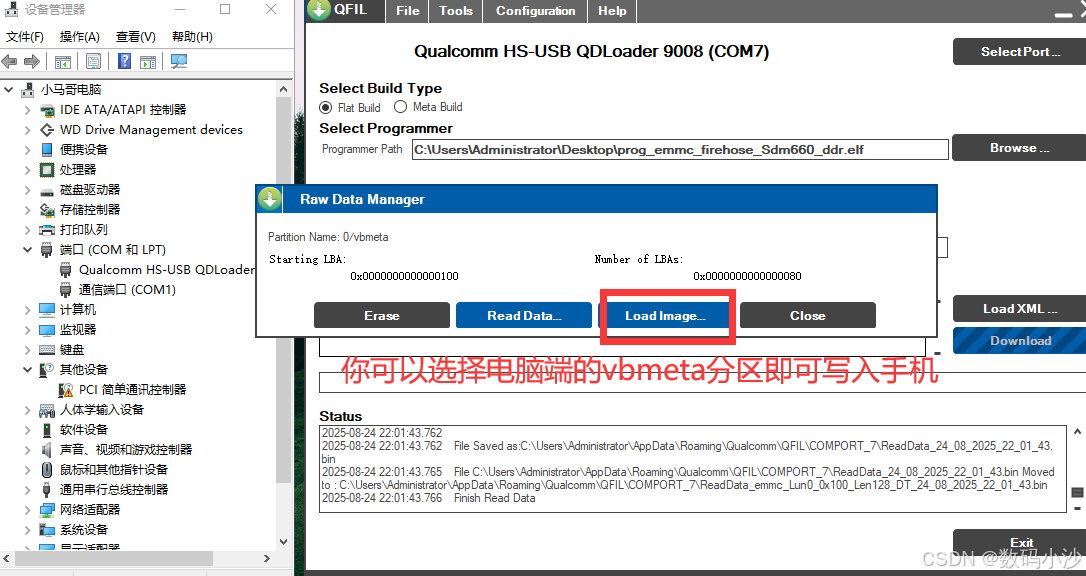This screenshot has width=1086, height=576.
Task: Click the Forward arrow in Device Manager toolbar
Action: pyautogui.click(x=32, y=62)
